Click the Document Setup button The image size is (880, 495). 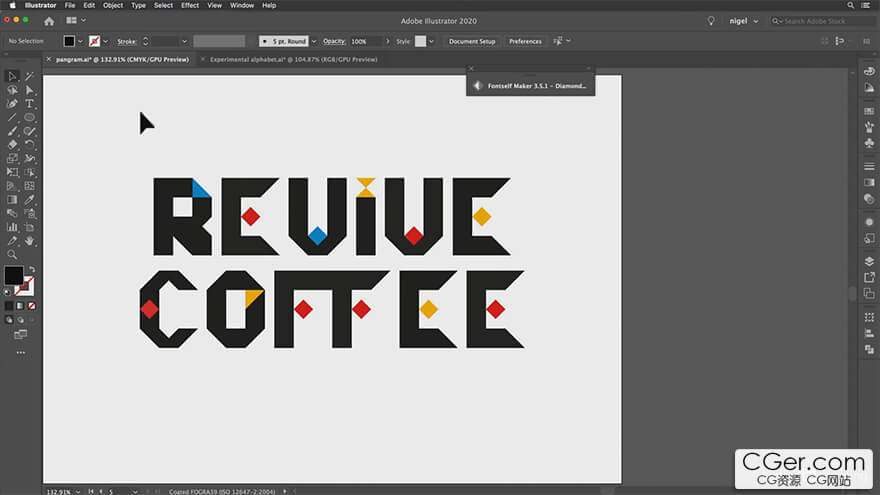(472, 42)
